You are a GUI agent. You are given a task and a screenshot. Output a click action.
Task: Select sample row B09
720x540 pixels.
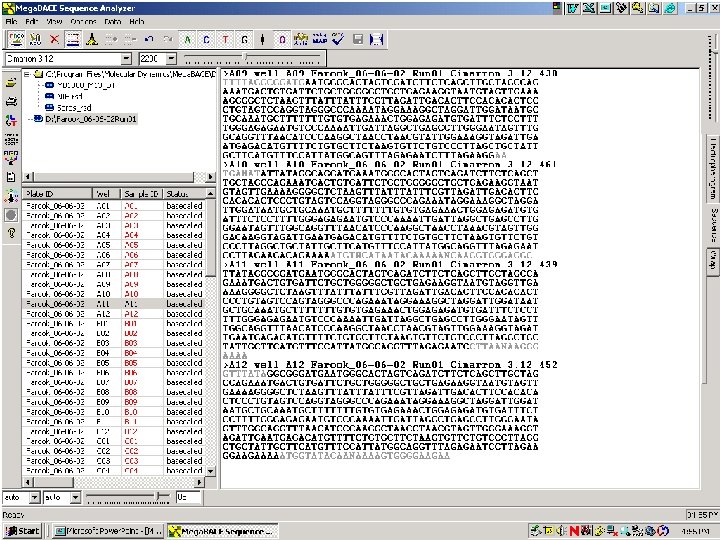pos(113,402)
